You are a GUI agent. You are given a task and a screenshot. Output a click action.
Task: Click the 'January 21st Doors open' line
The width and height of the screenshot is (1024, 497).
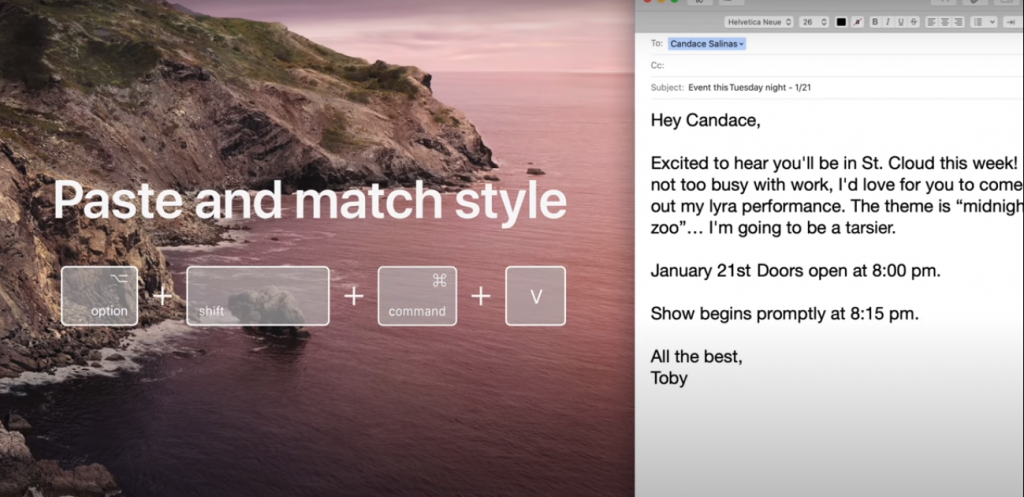click(x=795, y=272)
